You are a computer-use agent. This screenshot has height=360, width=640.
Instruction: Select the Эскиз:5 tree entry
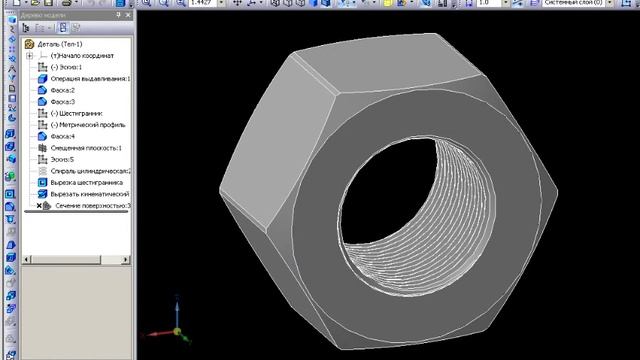click(62, 159)
